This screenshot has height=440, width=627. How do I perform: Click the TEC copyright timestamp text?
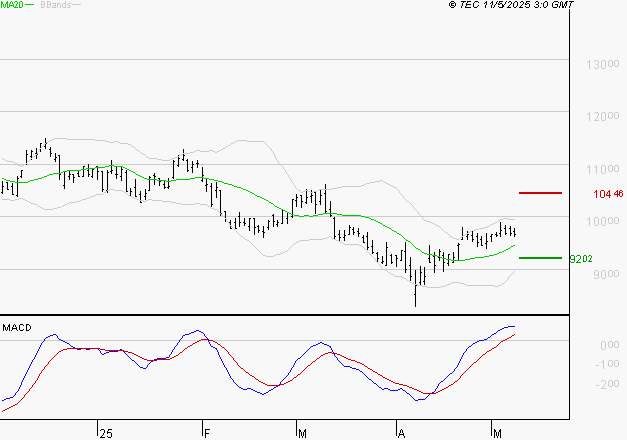511,5
